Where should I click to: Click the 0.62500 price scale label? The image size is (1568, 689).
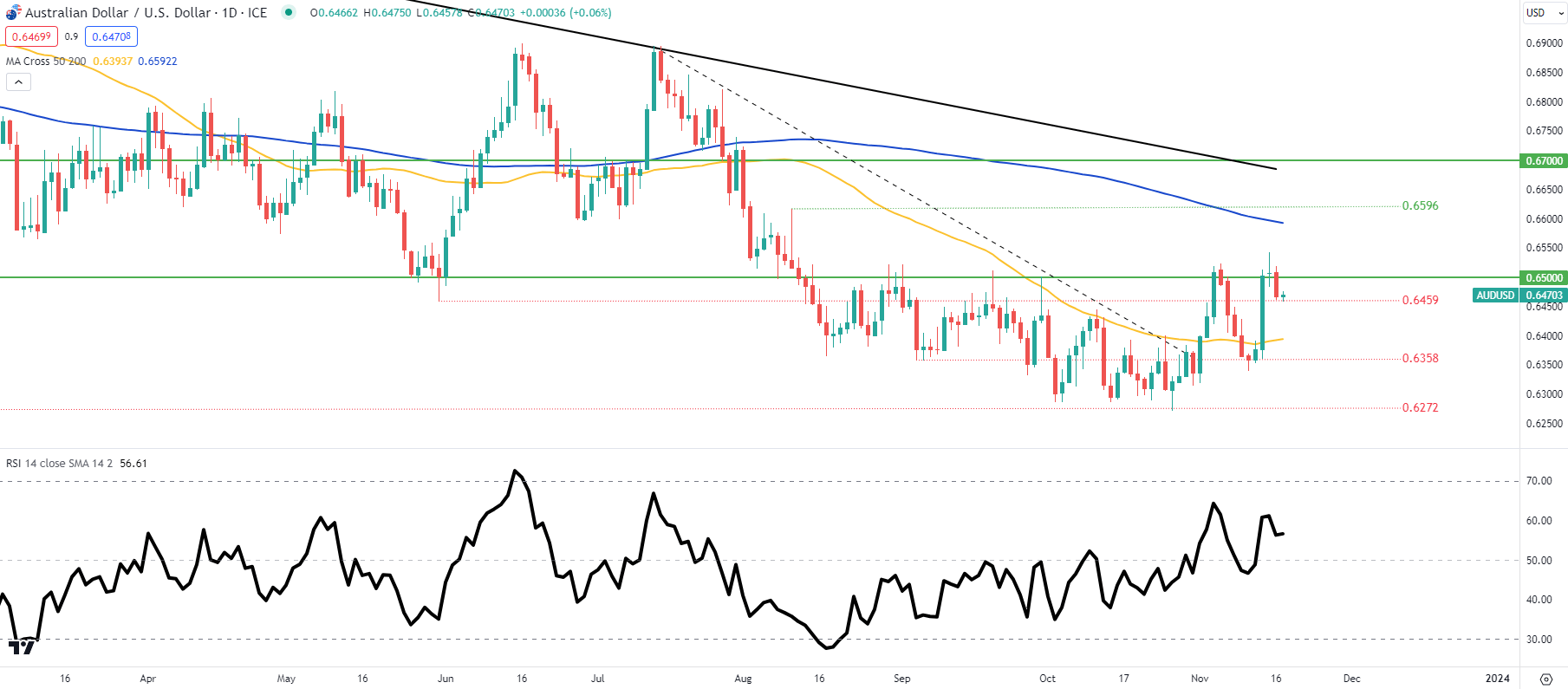(1544, 424)
